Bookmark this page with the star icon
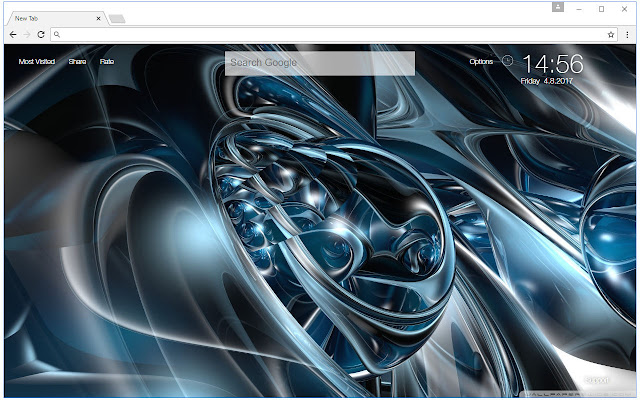Screen dimensions: 640x400 611,35
